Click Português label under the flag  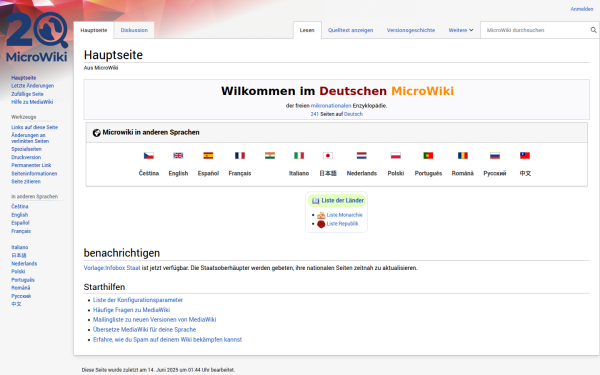[x=428, y=173]
